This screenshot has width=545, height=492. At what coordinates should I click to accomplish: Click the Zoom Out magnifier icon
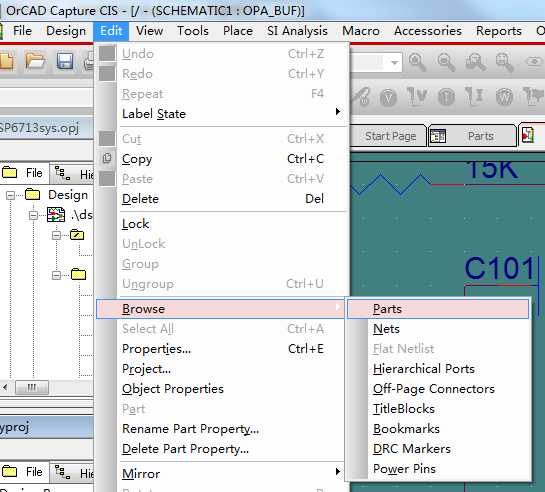tap(446, 62)
